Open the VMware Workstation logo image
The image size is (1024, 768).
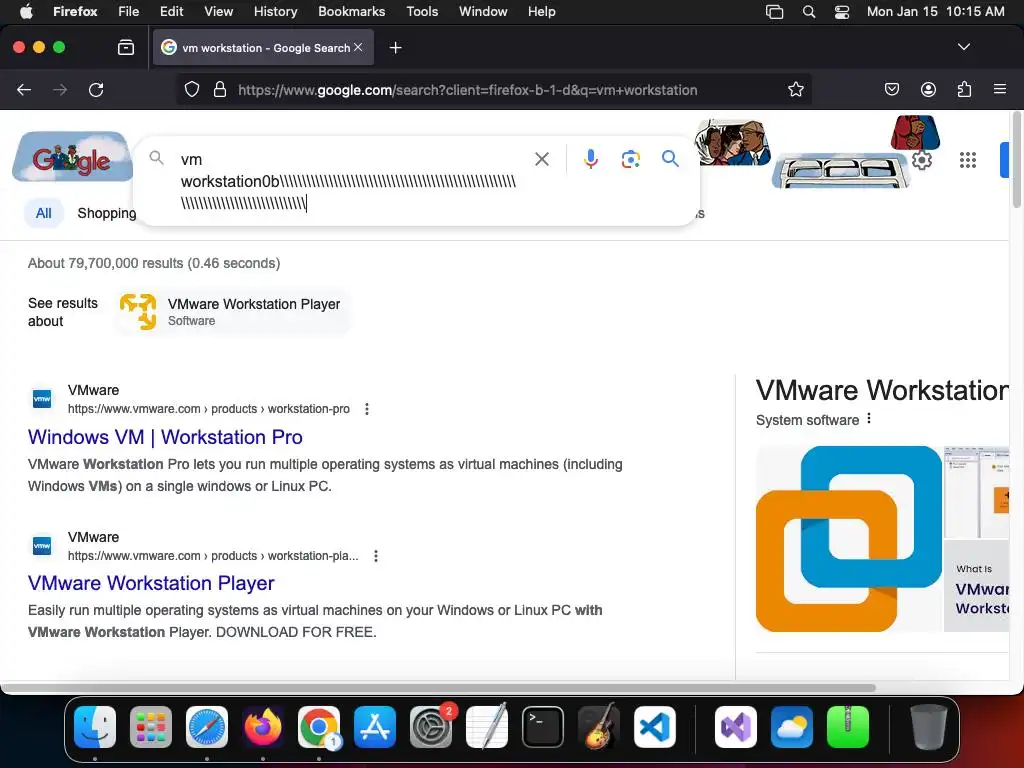point(849,539)
